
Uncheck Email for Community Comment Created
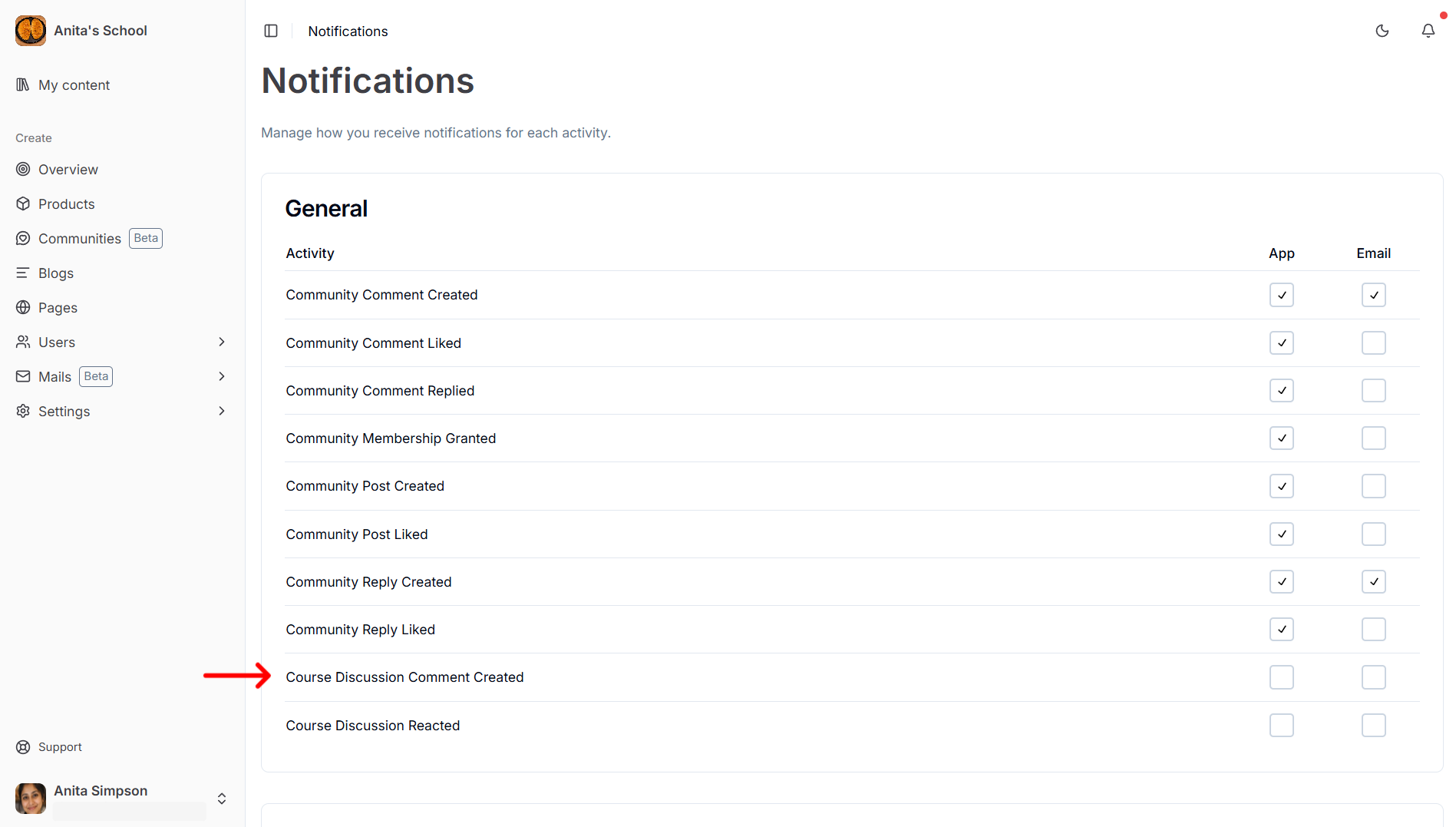[x=1374, y=295]
